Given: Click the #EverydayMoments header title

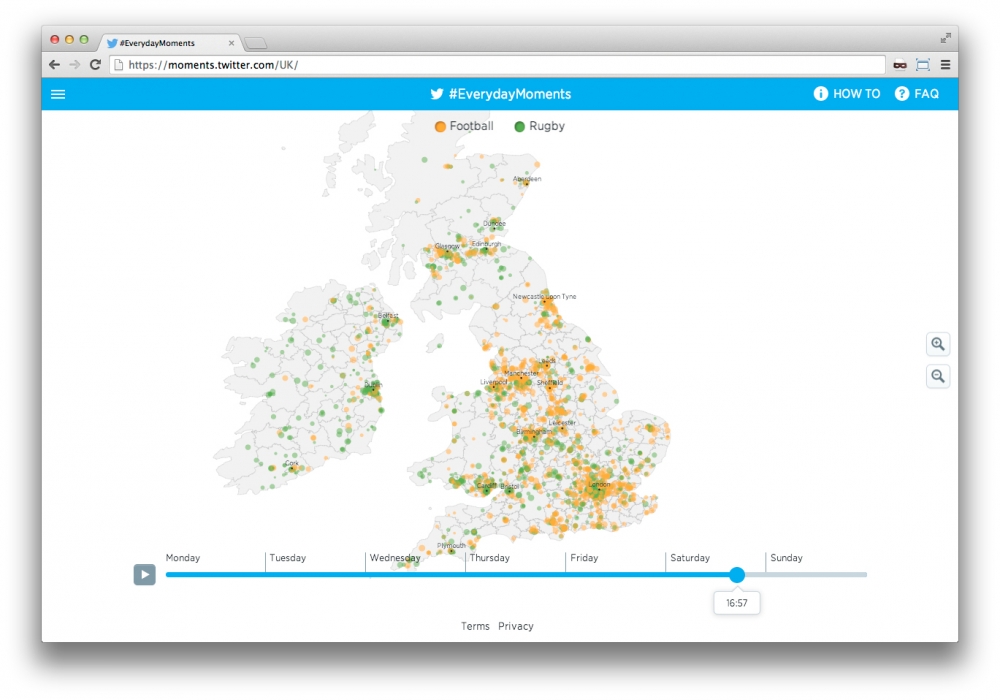Looking at the screenshot, I should (510, 94).
